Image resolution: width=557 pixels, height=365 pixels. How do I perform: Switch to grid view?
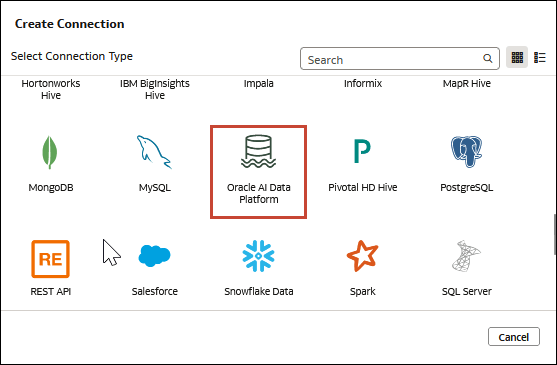[x=517, y=57]
